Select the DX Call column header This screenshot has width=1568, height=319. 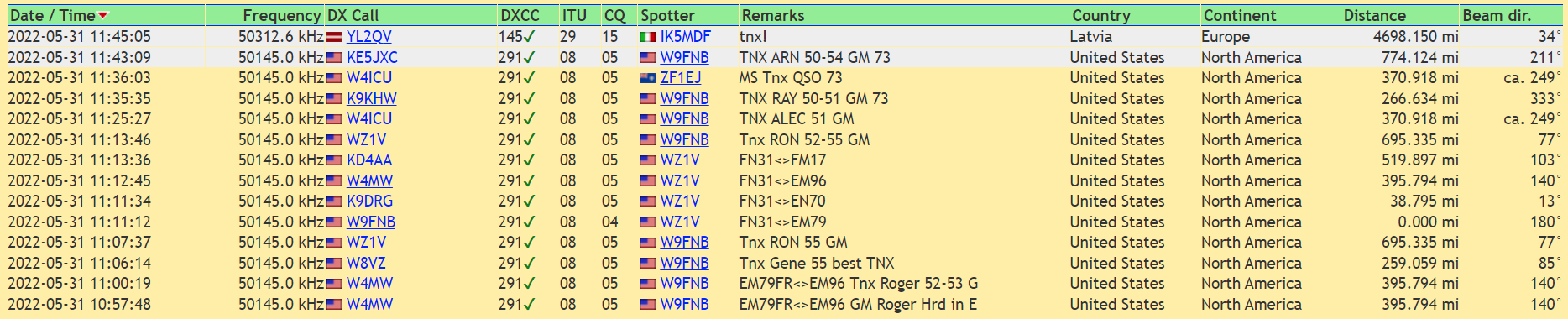pyautogui.click(x=353, y=15)
